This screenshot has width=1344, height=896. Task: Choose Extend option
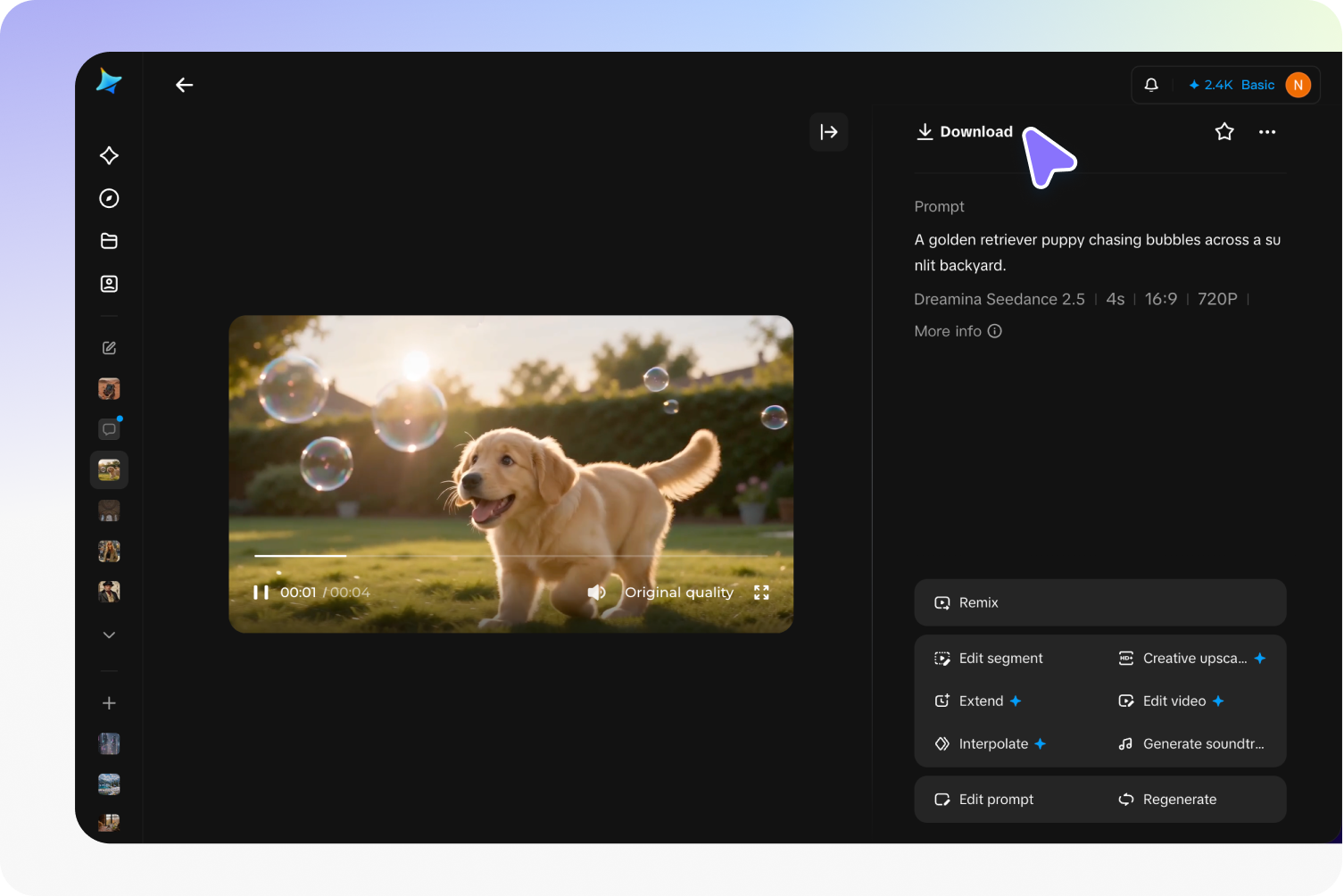[978, 701]
